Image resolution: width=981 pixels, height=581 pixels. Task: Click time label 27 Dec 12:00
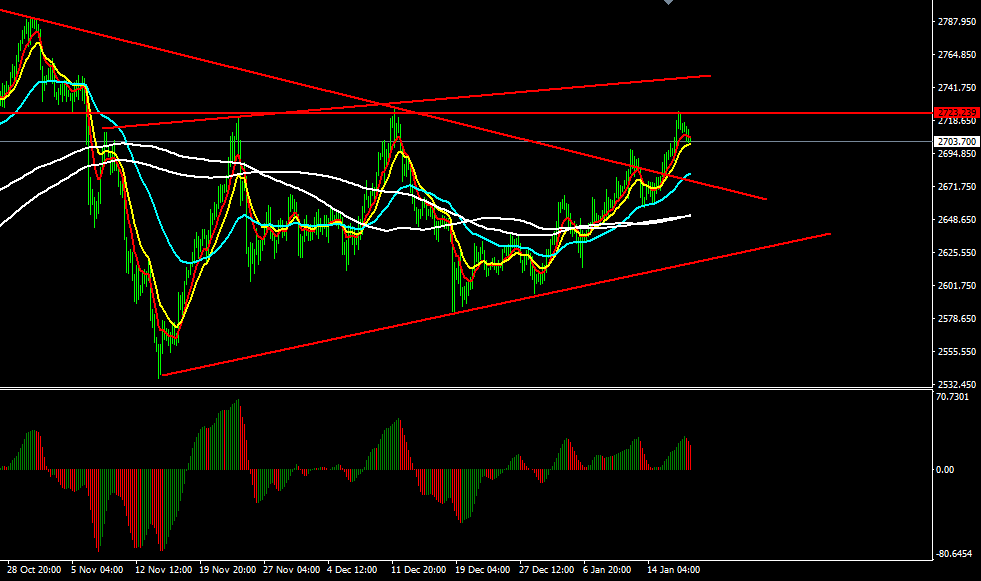[x=546, y=570]
